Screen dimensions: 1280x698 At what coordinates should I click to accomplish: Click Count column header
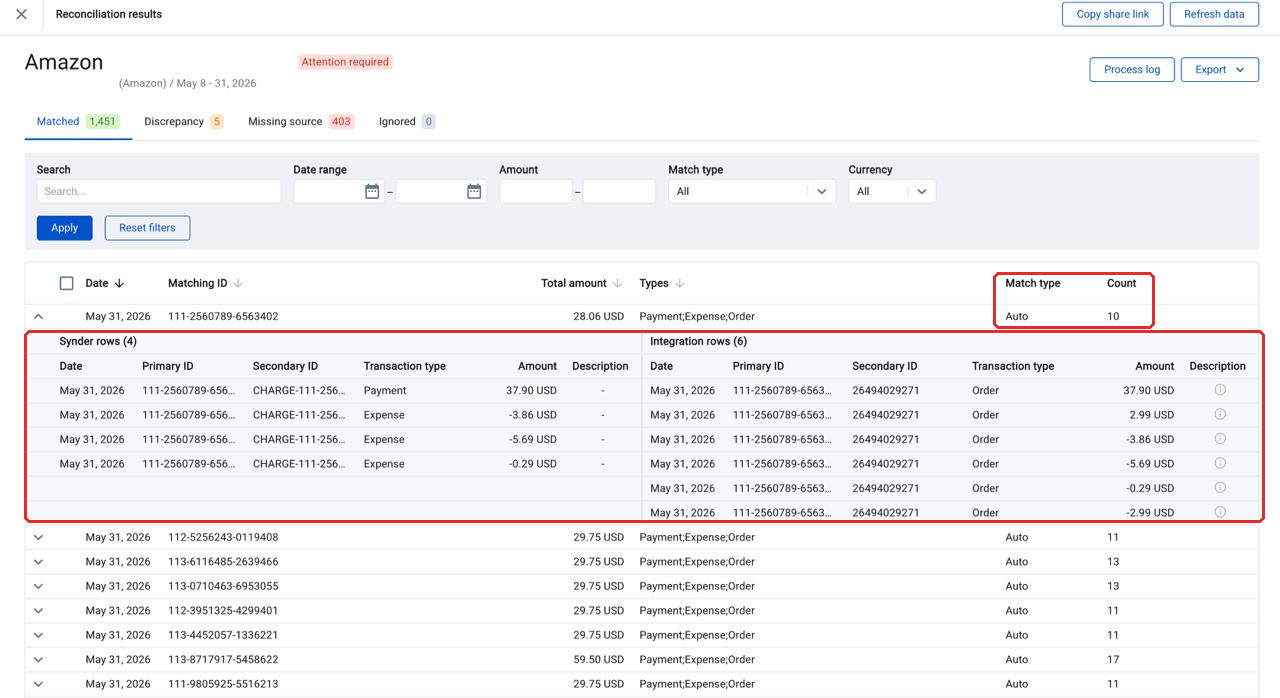pyautogui.click(x=1121, y=283)
